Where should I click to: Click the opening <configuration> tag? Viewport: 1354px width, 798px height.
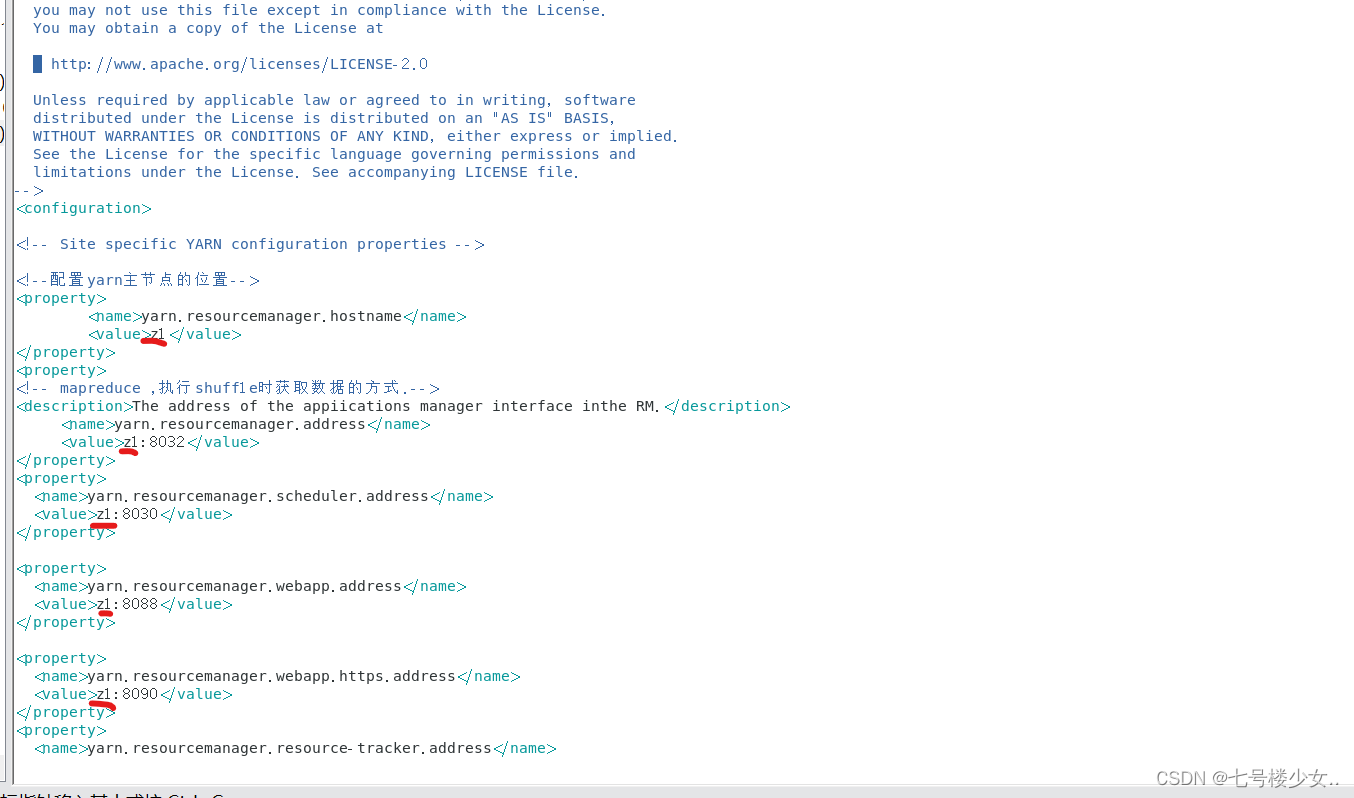click(x=84, y=208)
